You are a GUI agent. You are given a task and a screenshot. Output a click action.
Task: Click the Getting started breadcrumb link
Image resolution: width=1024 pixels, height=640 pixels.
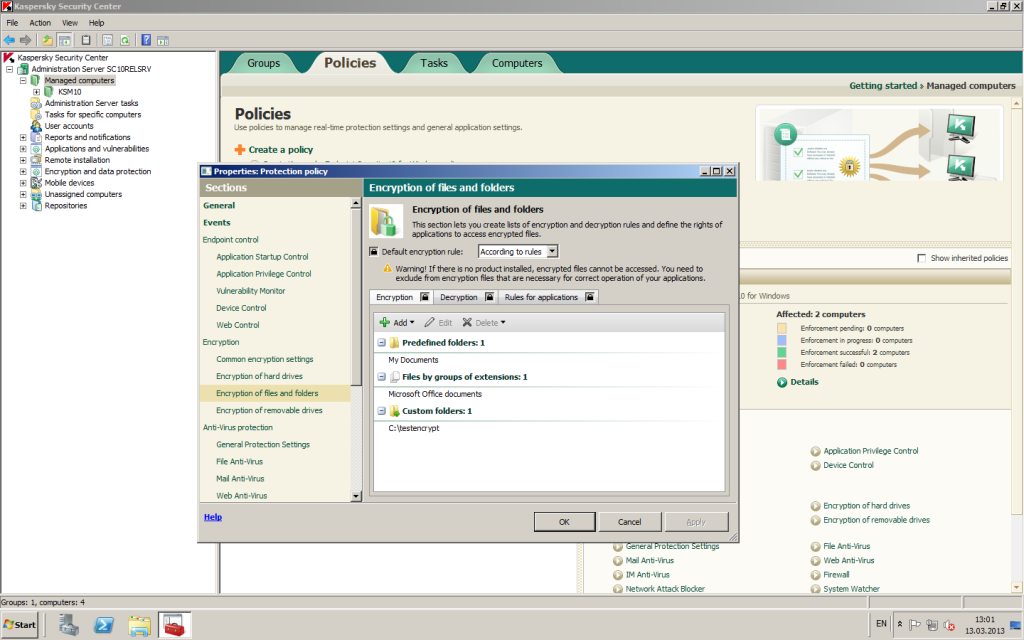[883, 86]
